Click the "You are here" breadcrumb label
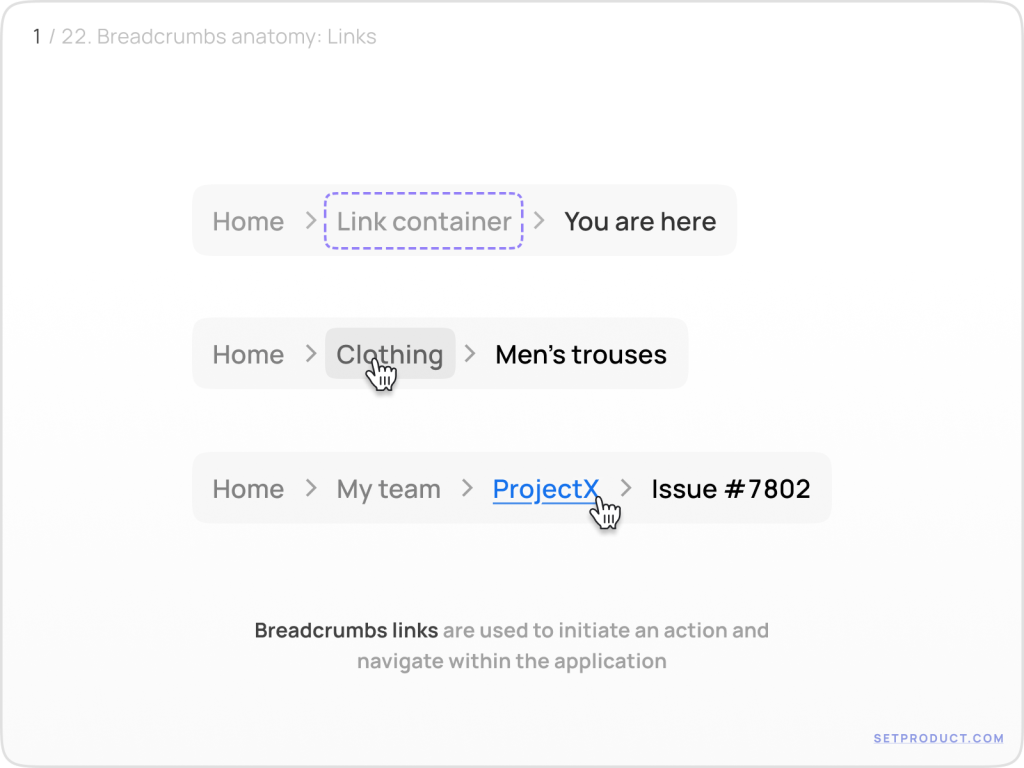Viewport: 1024px width, 768px height. (x=640, y=221)
